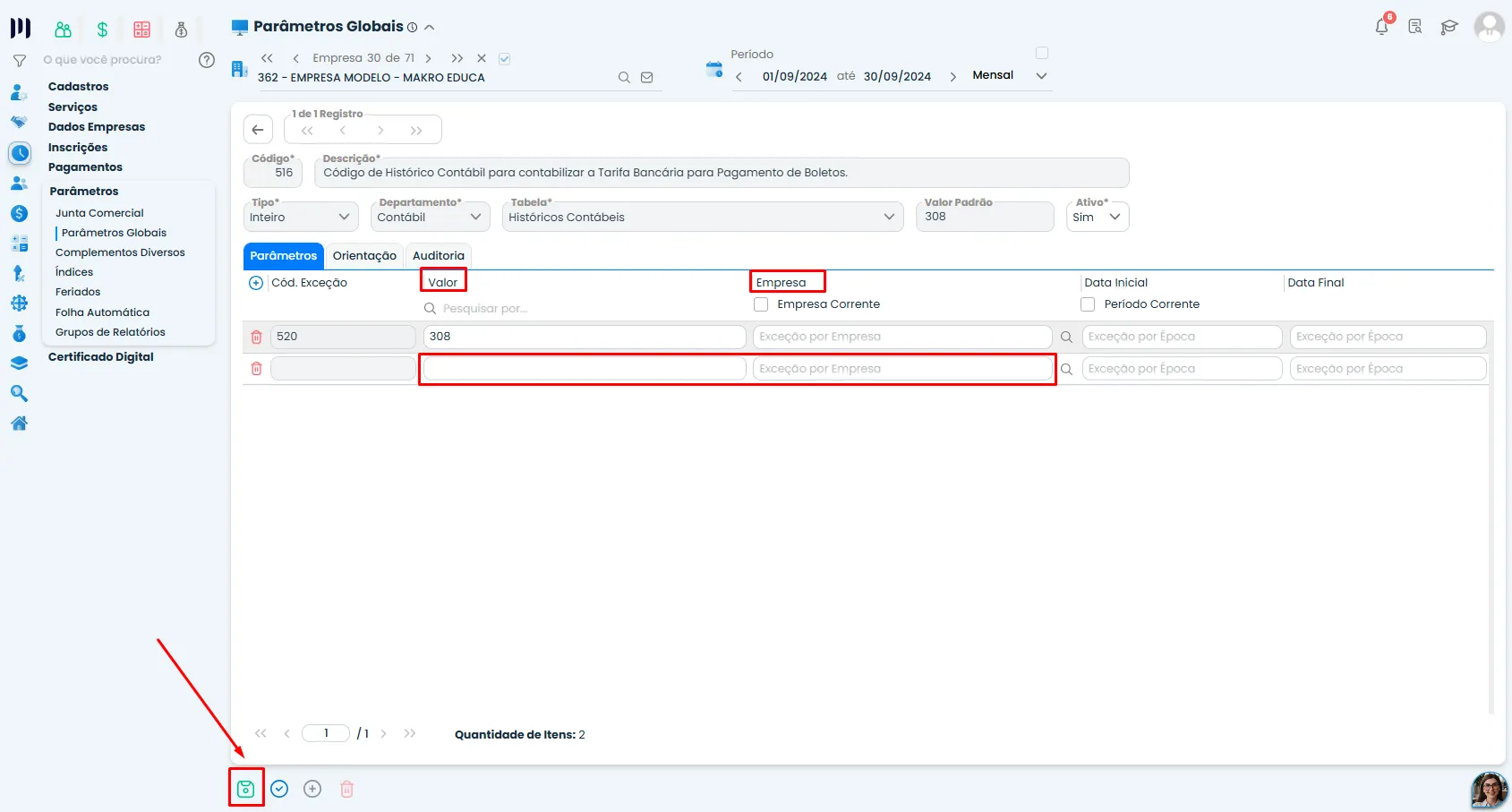Image resolution: width=1512 pixels, height=812 pixels.
Task: Search companies with magnifier icon
Action: tap(624, 78)
